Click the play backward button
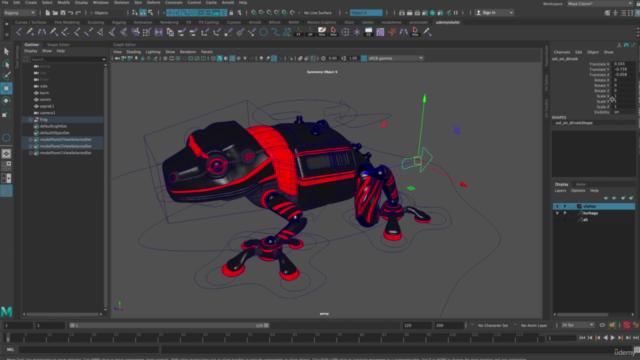The width and height of the screenshot is (640, 360). pyautogui.click(x=605, y=338)
